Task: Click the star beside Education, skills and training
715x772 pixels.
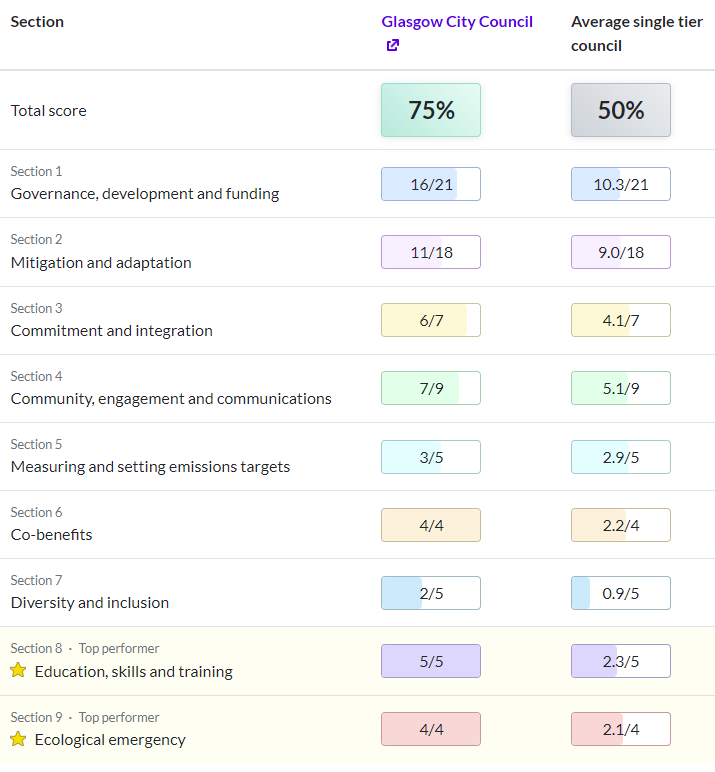Action: pos(18,670)
